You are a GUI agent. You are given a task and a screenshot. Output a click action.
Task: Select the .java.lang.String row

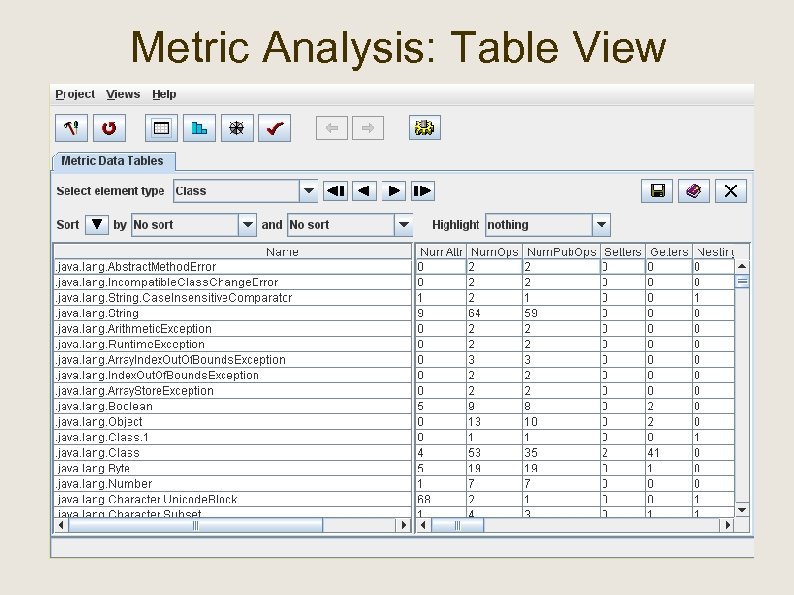coord(232,313)
